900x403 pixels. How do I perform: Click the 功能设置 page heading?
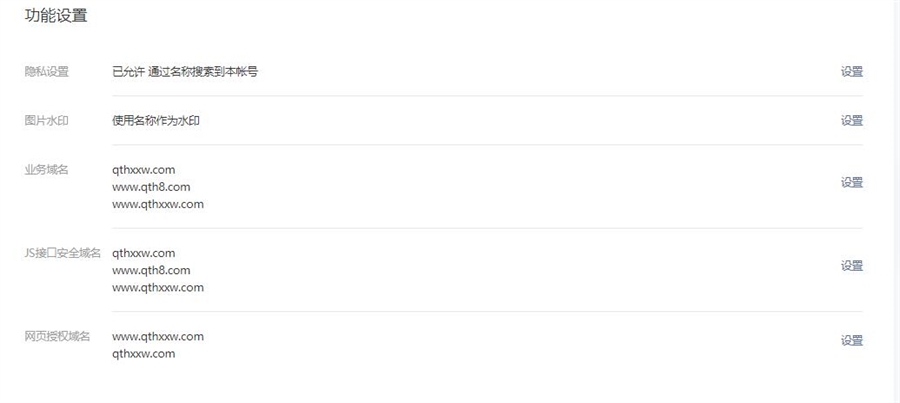[56, 16]
